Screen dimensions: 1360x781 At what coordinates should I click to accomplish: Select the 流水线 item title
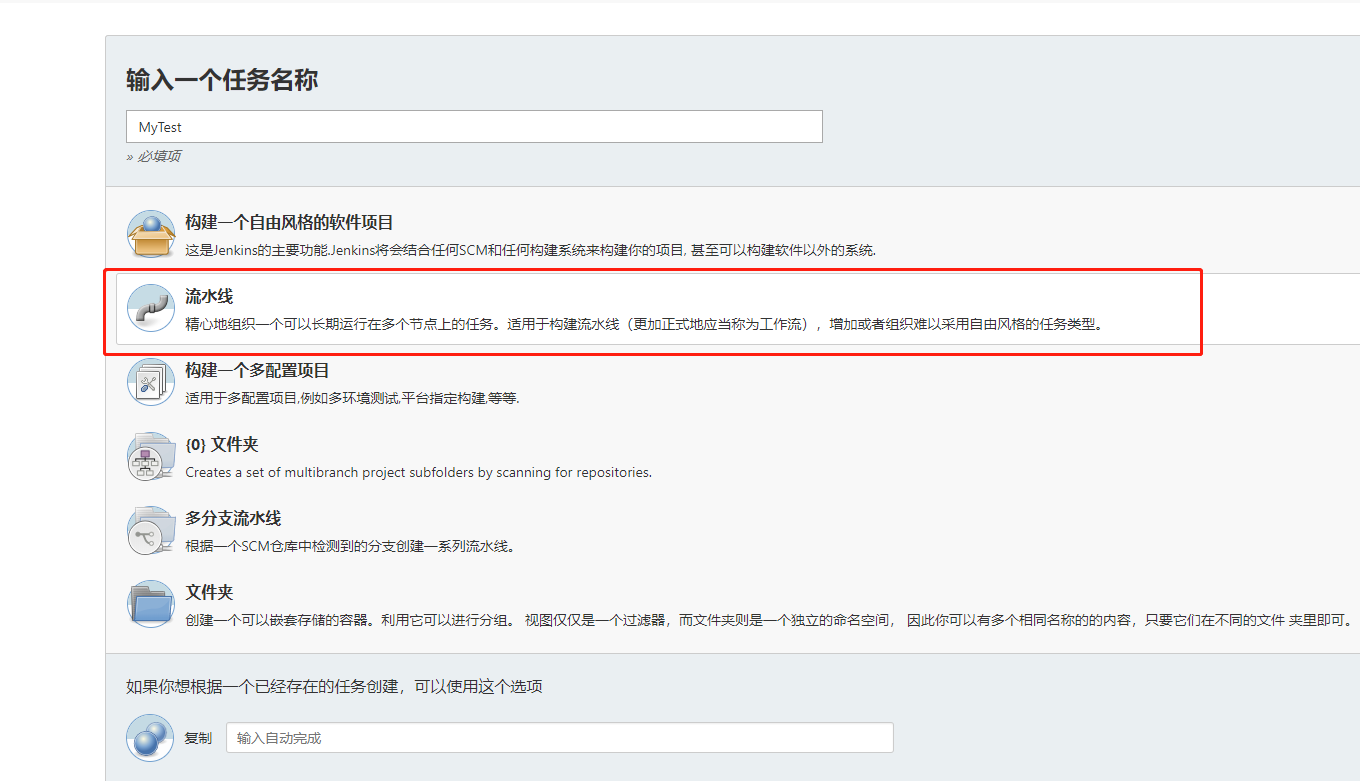tap(209, 296)
